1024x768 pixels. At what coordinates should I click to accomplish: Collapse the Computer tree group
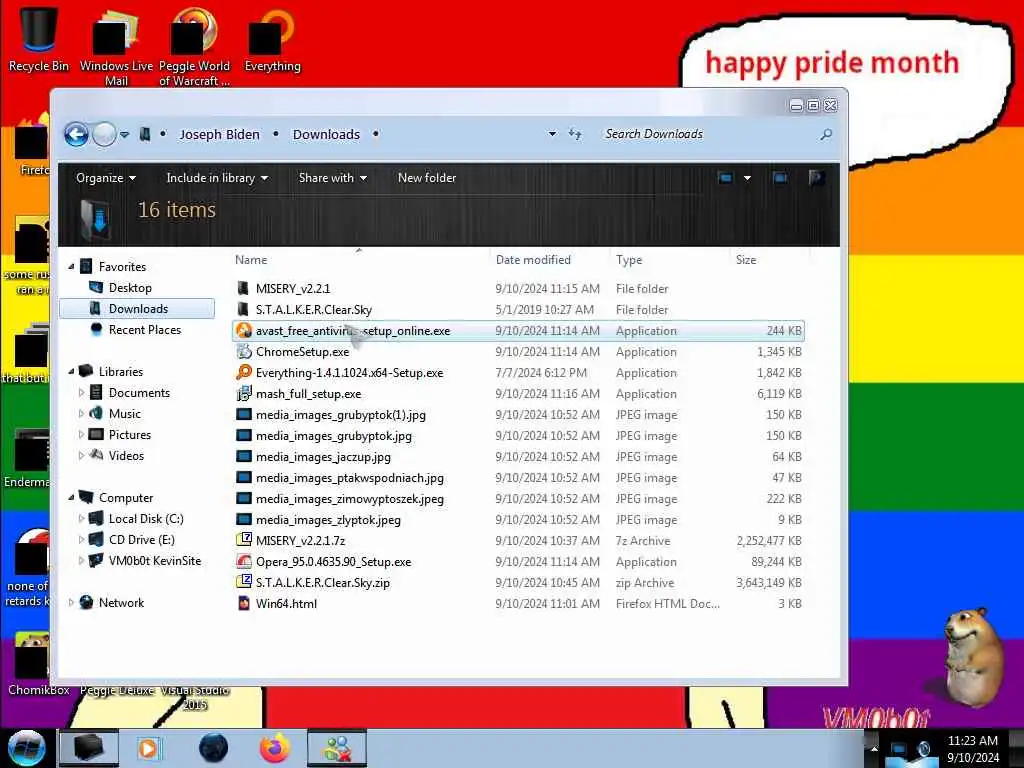[x=71, y=498]
